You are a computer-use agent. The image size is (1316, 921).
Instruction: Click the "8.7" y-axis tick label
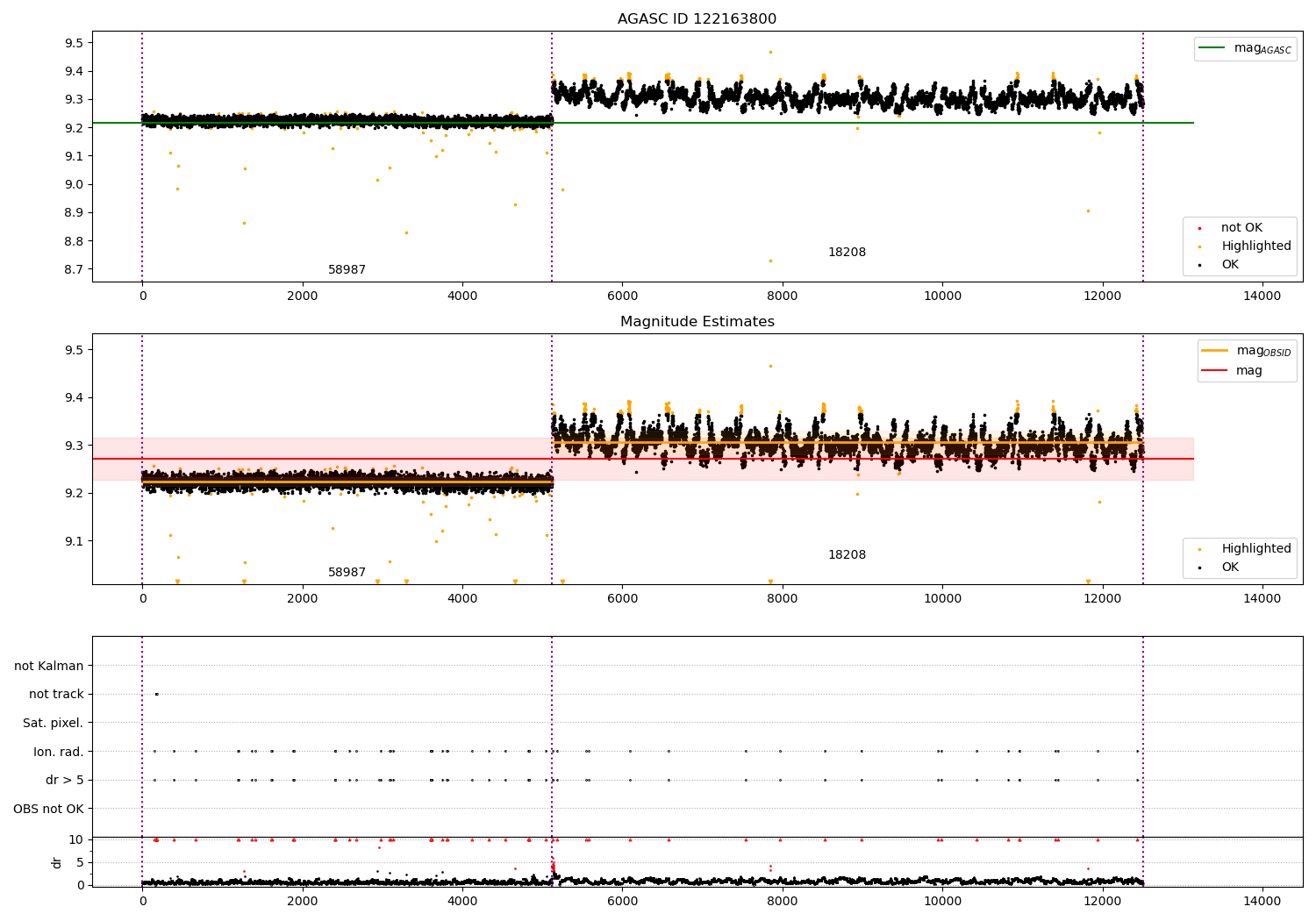(x=74, y=269)
